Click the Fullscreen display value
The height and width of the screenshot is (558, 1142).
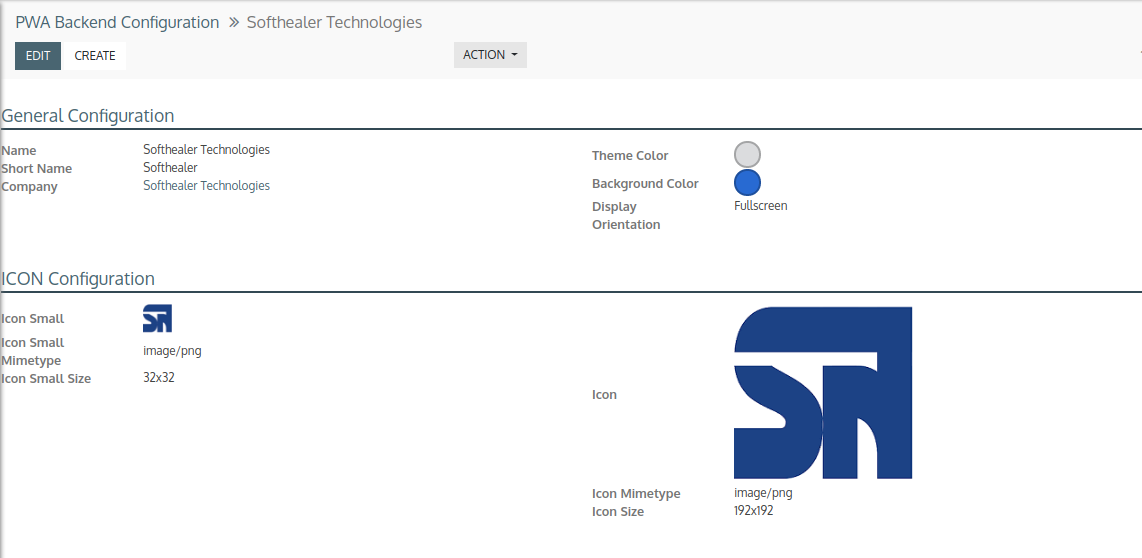[760, 205]
